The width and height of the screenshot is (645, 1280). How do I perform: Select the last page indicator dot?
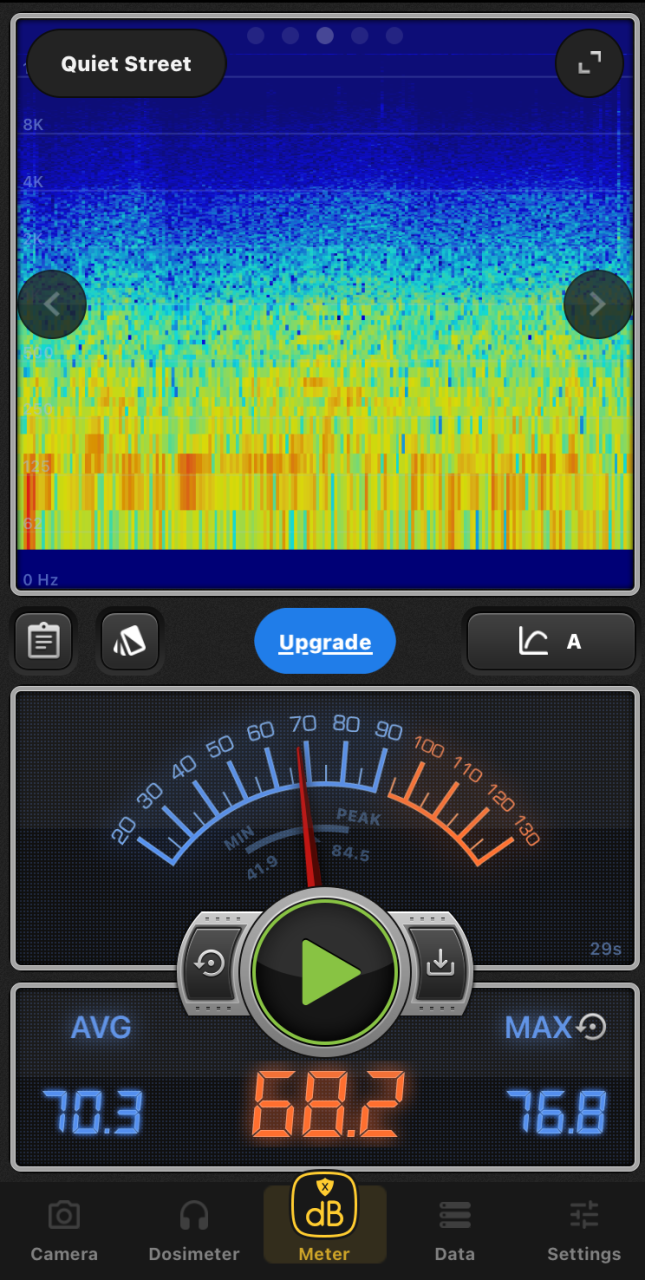394,36
